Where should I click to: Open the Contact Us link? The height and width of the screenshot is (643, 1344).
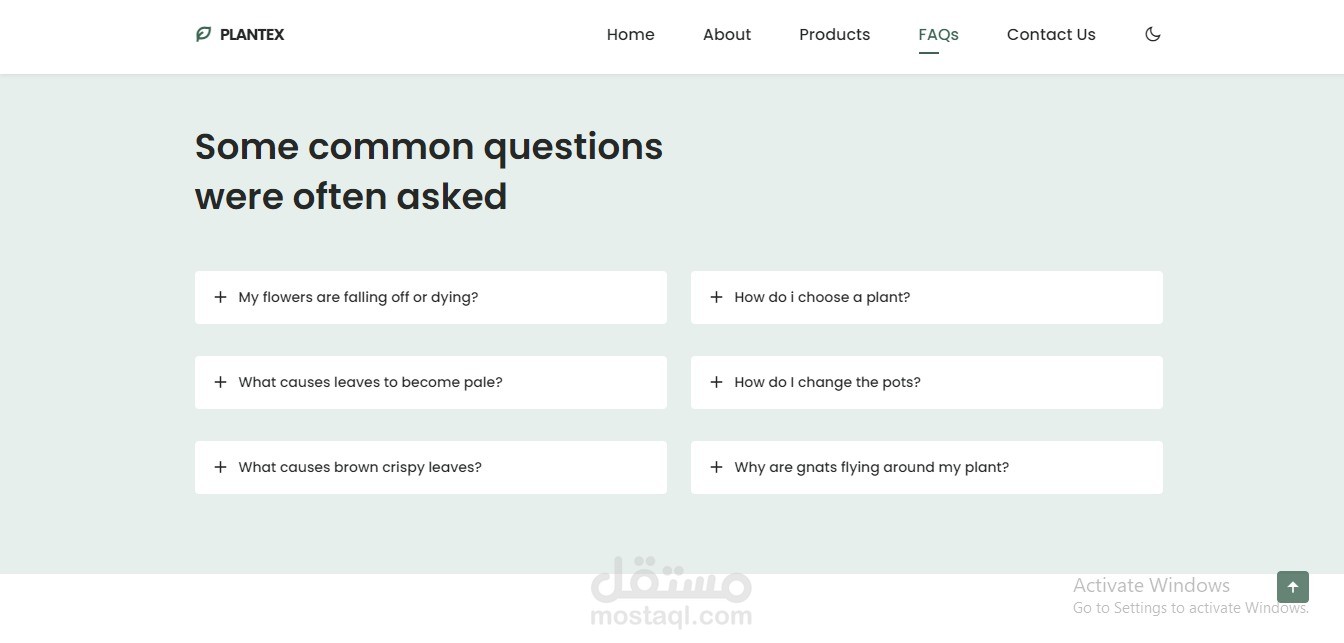click(1051, 34)
